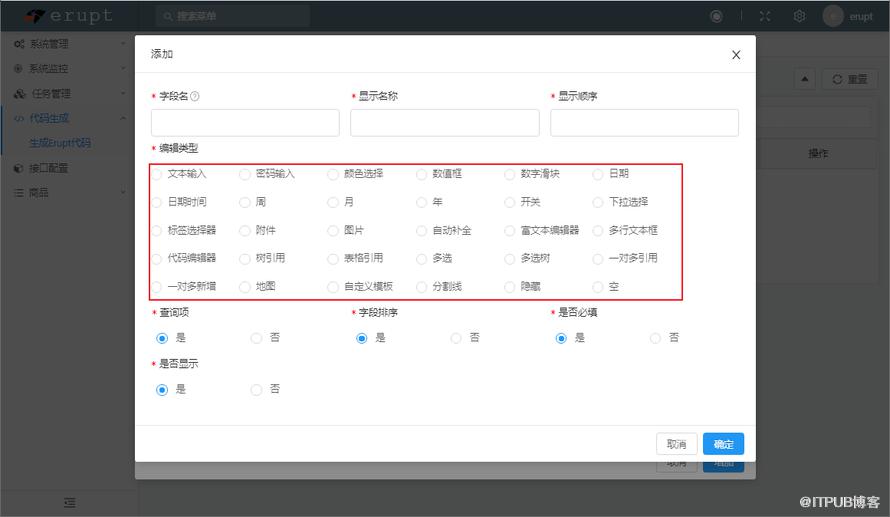Select 多行文本框 edit type
This screenshot has height=517, width=890.
pyautogui.click(x=598, y=230)
